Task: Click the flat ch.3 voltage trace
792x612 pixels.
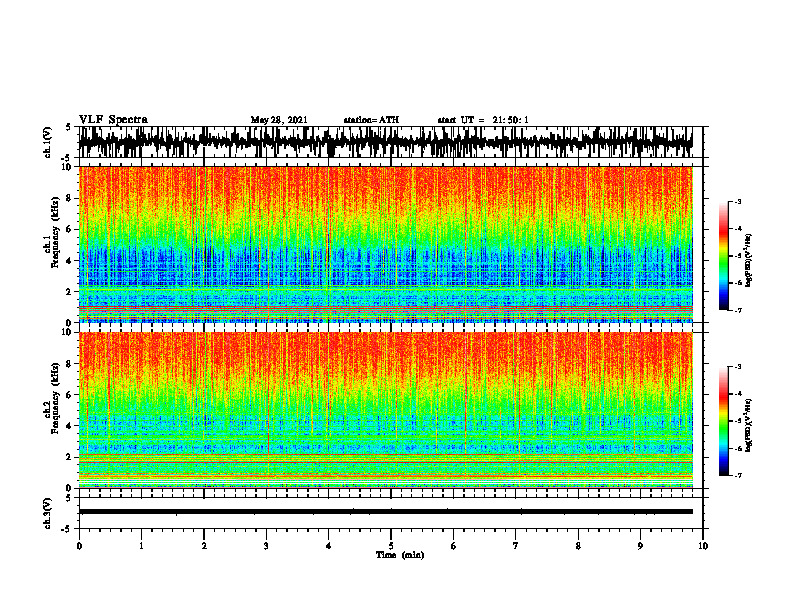Action: [385, 512]
